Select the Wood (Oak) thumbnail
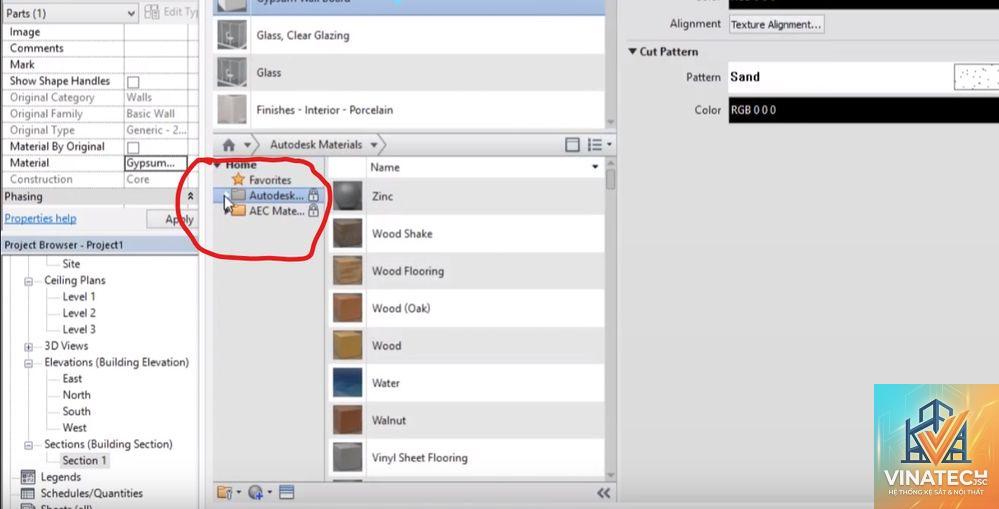This screenshot has height=509, width=999. tap(348, 308)
